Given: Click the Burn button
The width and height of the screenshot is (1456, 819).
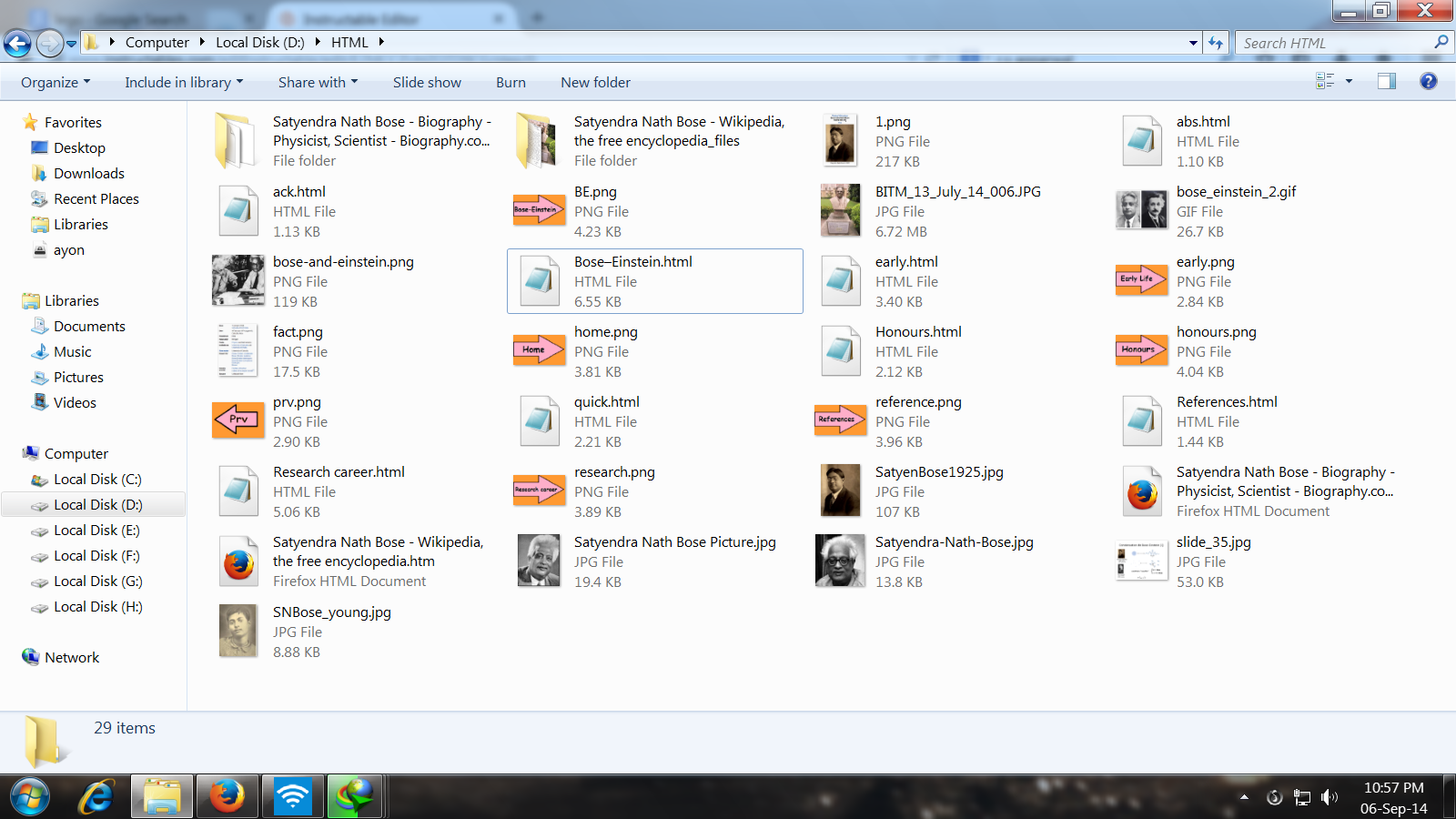Looking at the screenshot, I should tap(511, 82).
